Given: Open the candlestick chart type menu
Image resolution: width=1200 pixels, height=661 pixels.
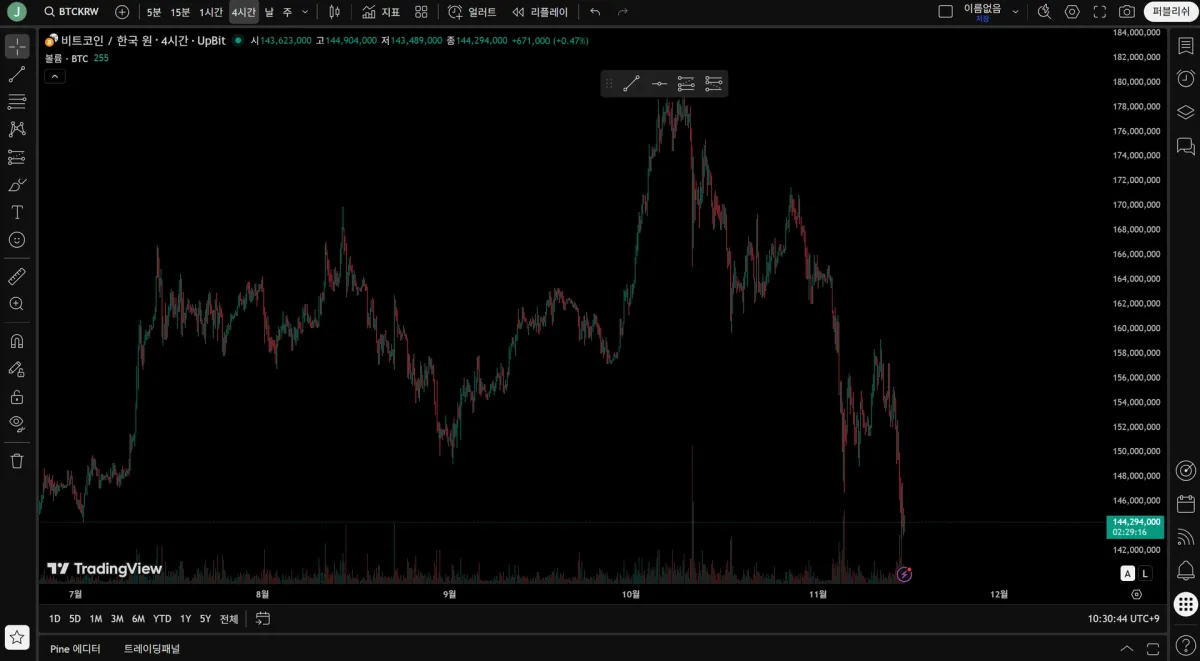Looking at the screenshot, I should tap(335, 12).
